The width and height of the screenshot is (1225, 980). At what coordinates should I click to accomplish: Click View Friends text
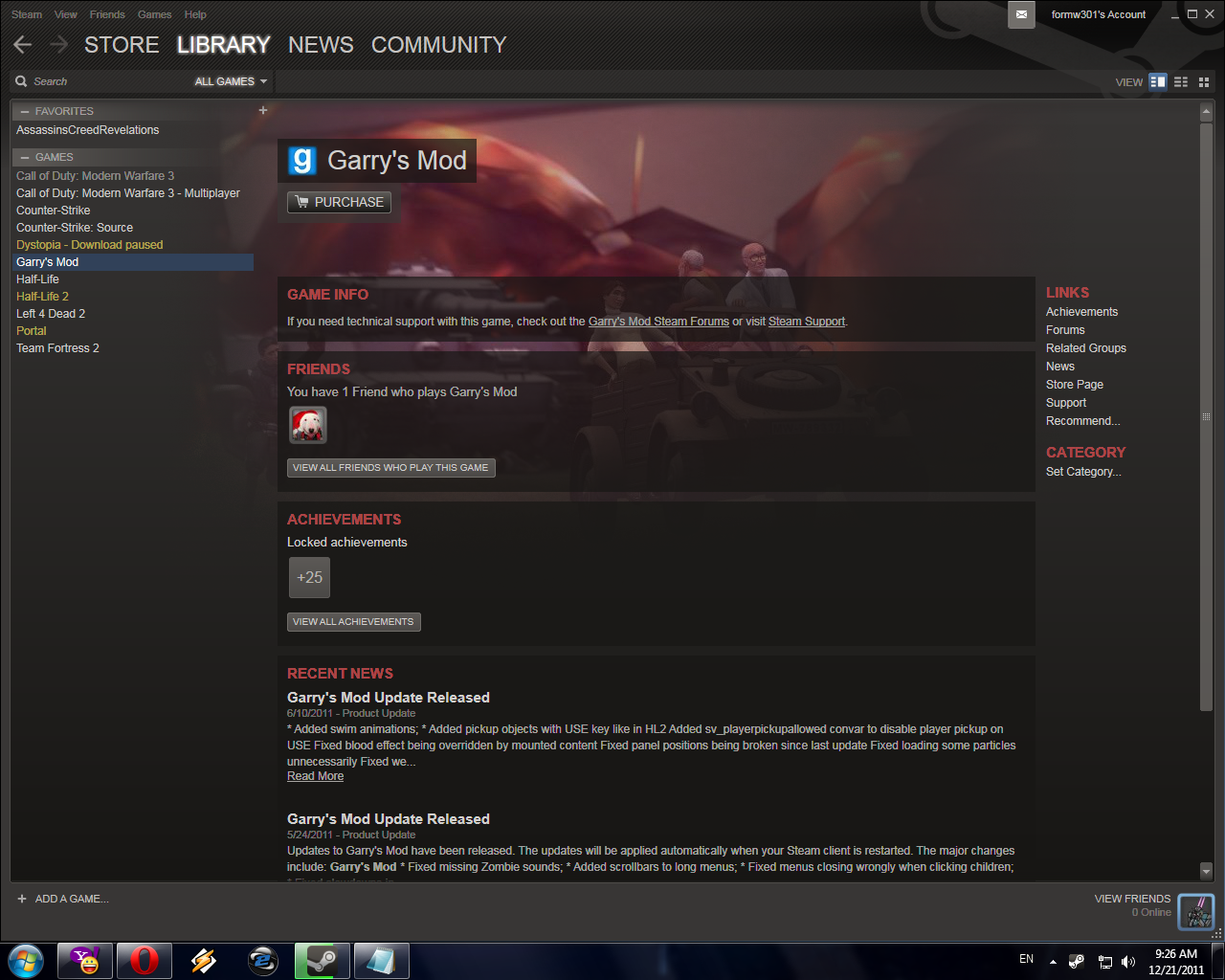point(1132,899)
